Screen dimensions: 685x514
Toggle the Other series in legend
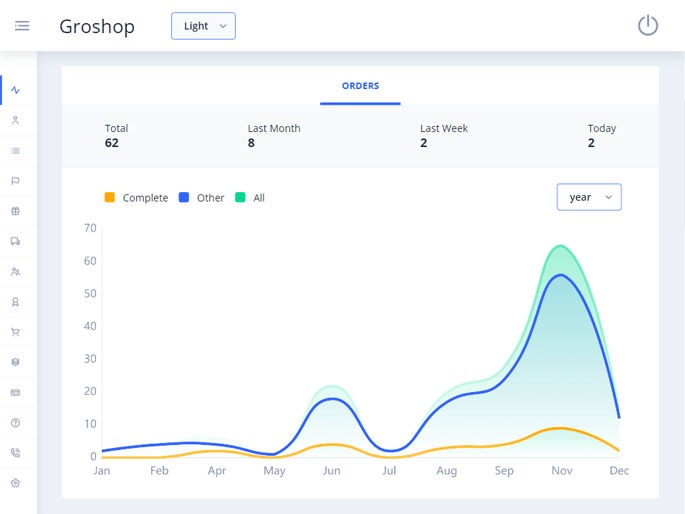click(210, 198)
